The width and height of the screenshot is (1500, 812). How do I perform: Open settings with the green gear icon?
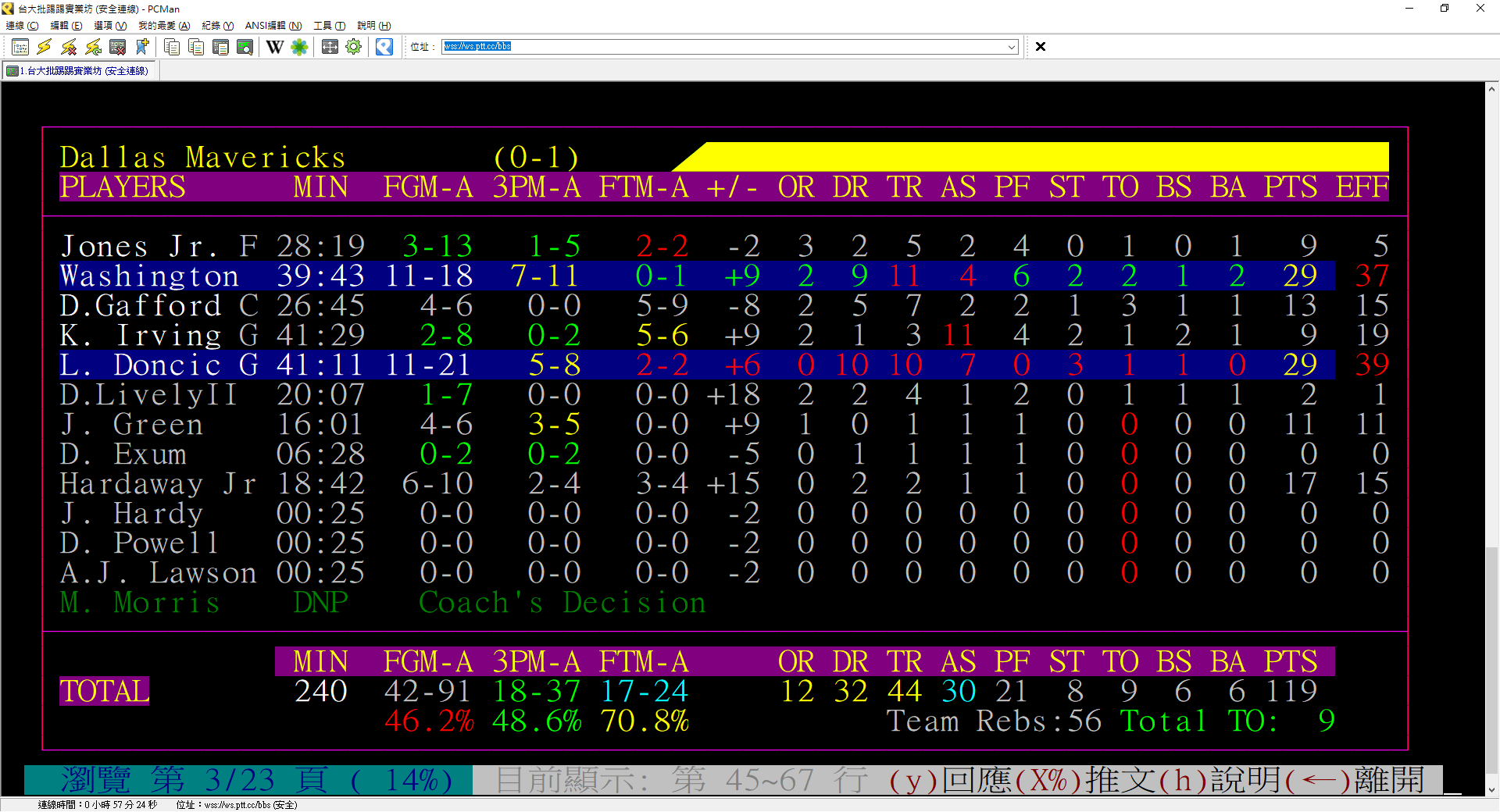pyautogui.click(x=354, y=47)
